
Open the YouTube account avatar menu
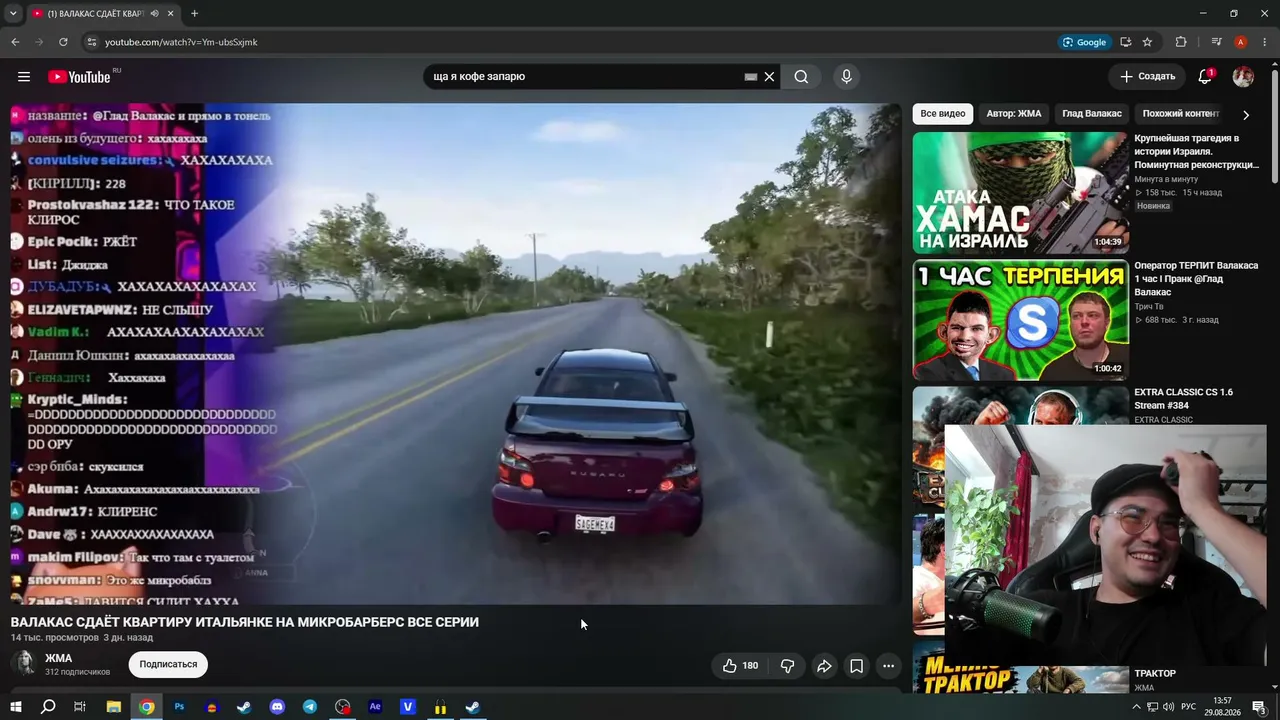1243,77
